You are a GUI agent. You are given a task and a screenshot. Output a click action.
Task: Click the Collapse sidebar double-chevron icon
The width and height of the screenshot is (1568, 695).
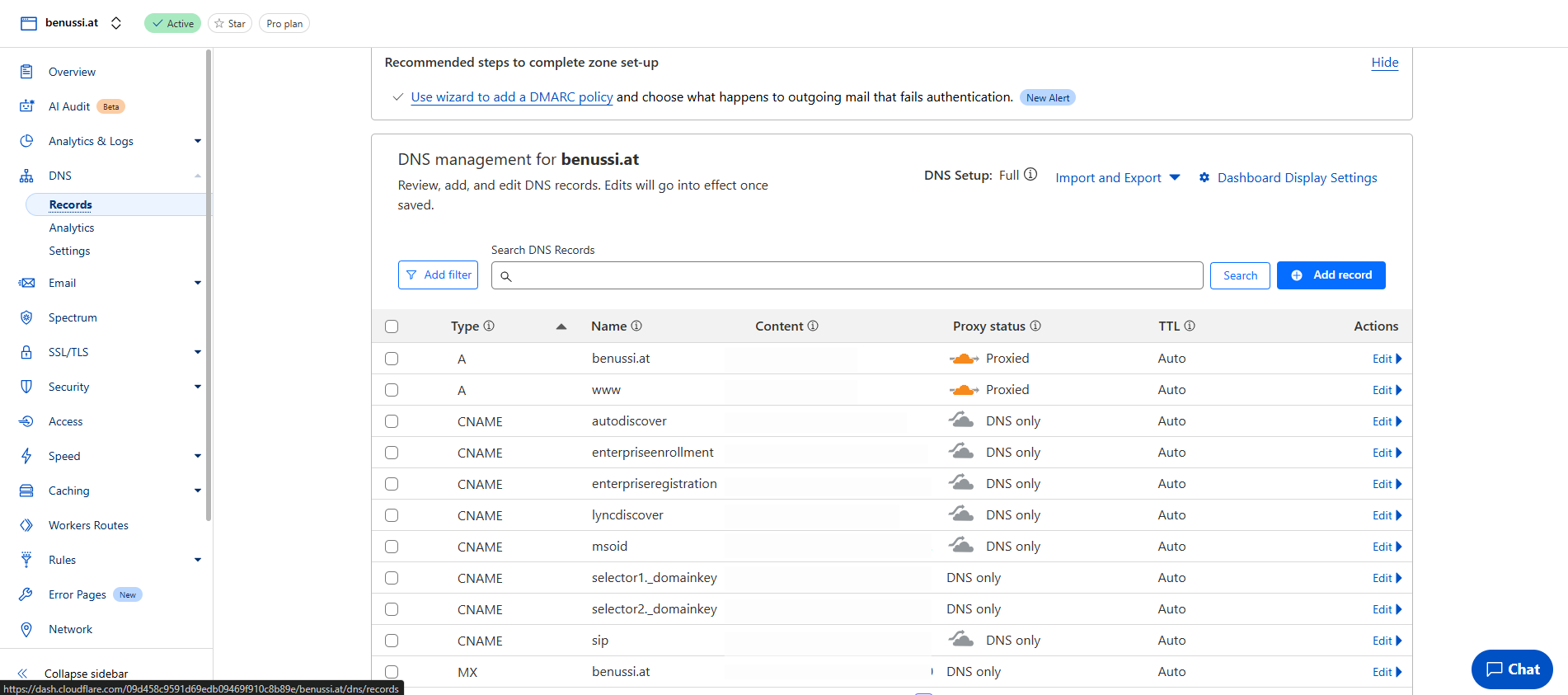point(23,674)
